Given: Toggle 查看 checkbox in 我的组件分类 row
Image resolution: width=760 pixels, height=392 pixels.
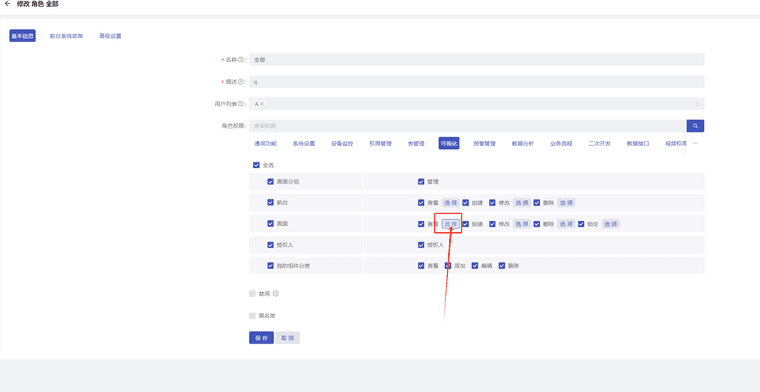Looking at the screenshot, I should click(421, 266).
